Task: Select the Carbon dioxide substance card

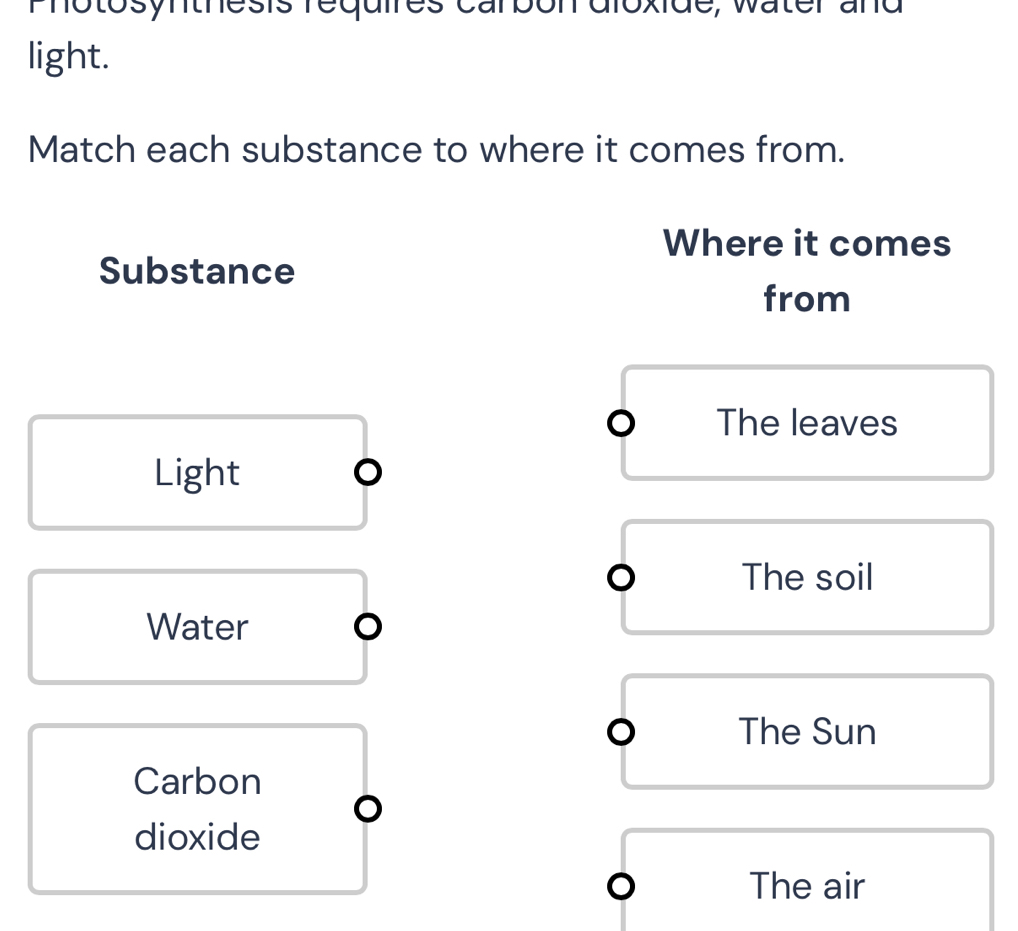Action: pos(197,808)
